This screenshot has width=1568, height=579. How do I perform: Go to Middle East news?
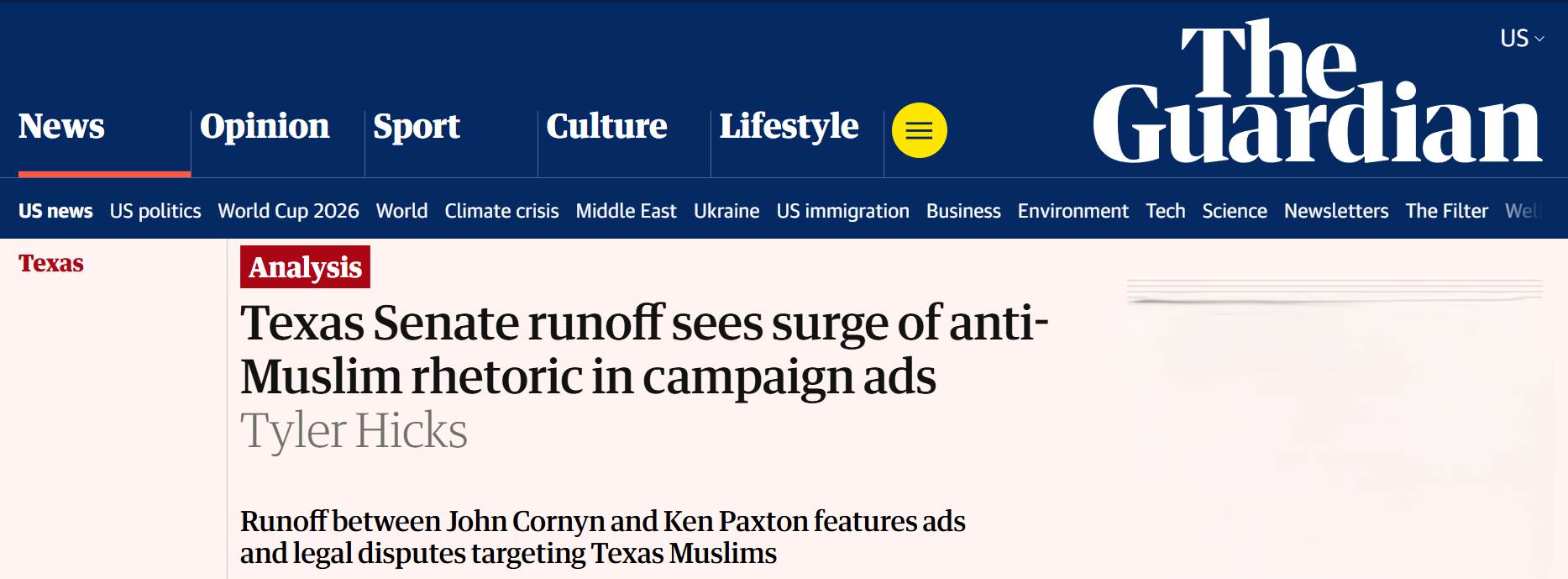[x=626, y=211]
